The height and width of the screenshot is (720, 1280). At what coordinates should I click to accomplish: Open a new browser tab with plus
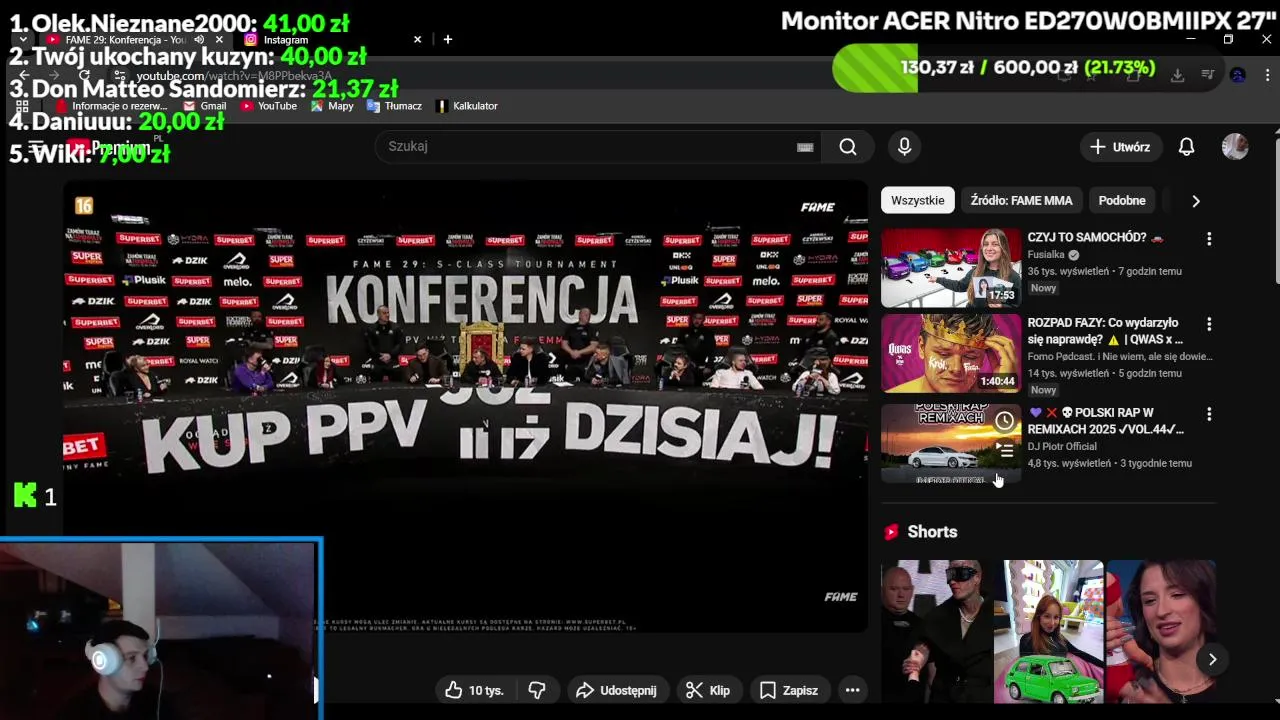[x=448, y=40]
